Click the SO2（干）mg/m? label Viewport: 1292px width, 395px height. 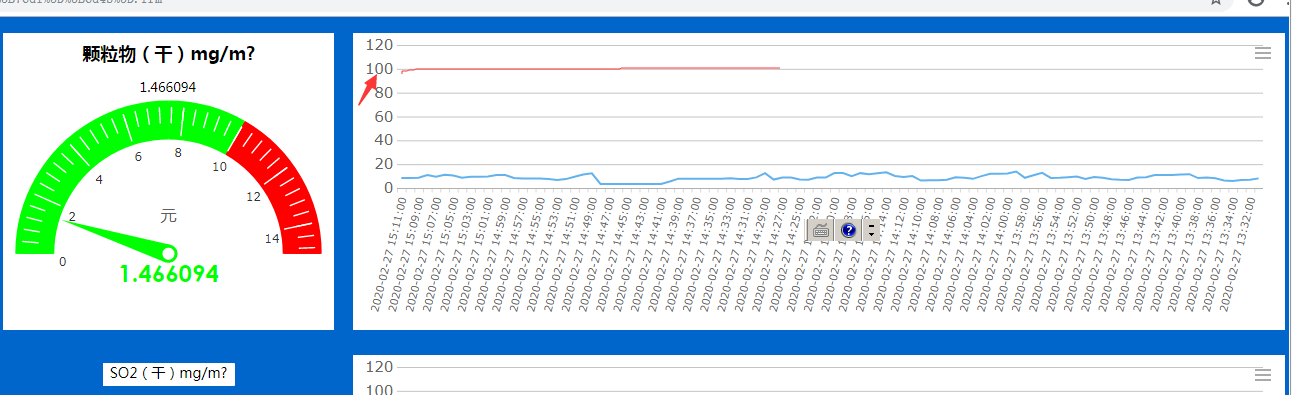click(168, 373)
